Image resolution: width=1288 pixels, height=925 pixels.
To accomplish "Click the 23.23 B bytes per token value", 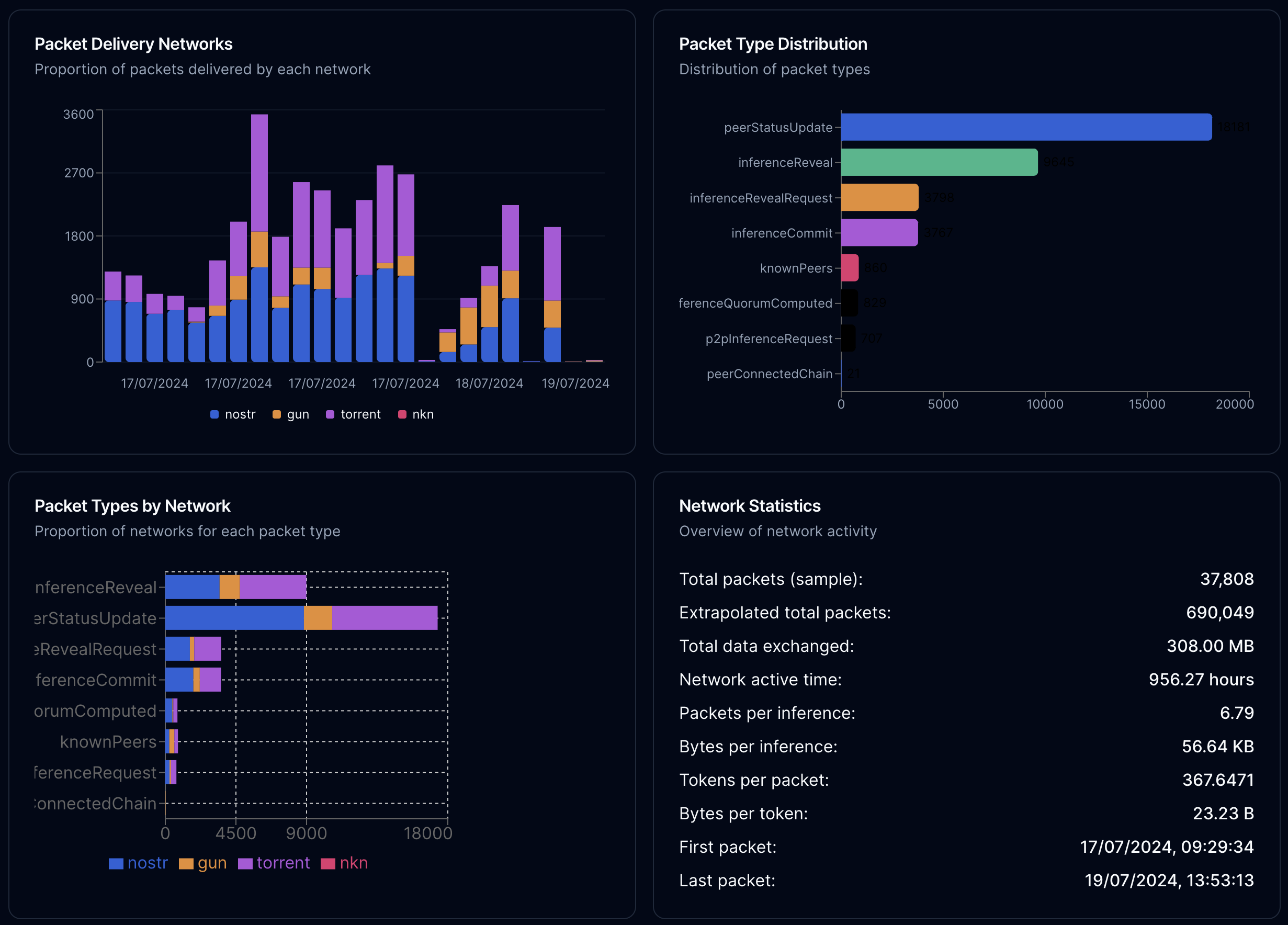I will click(1223, 814).
